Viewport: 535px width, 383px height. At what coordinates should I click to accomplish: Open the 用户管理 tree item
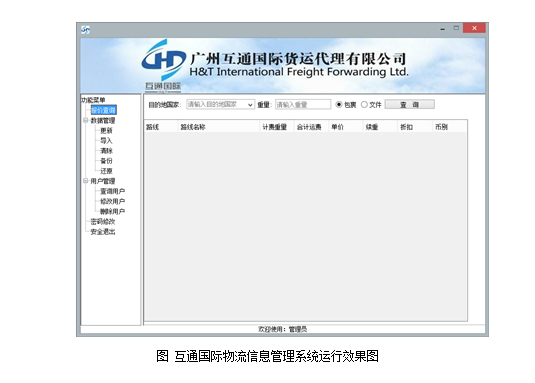[103, 181]
